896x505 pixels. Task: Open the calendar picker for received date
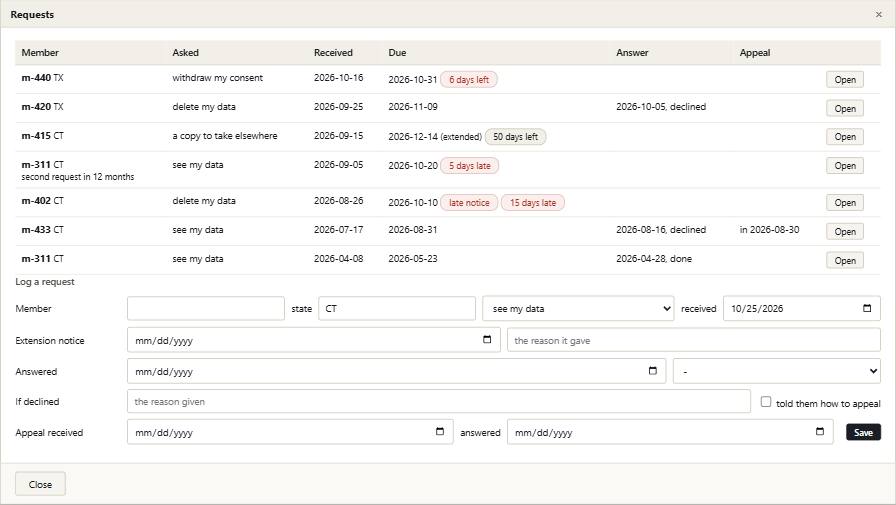(867, 308)
